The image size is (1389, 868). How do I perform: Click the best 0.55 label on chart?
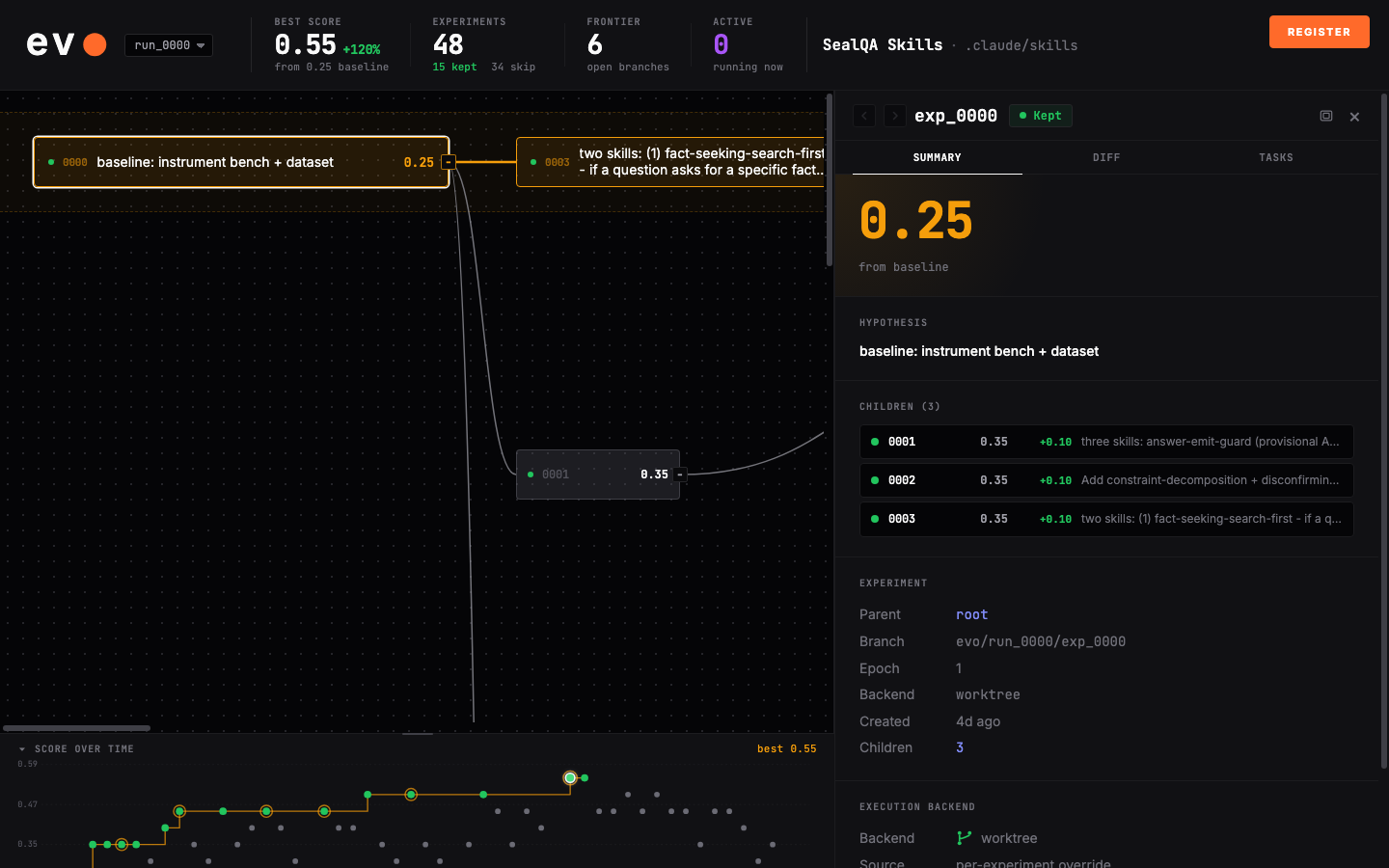tap(786, 749)
